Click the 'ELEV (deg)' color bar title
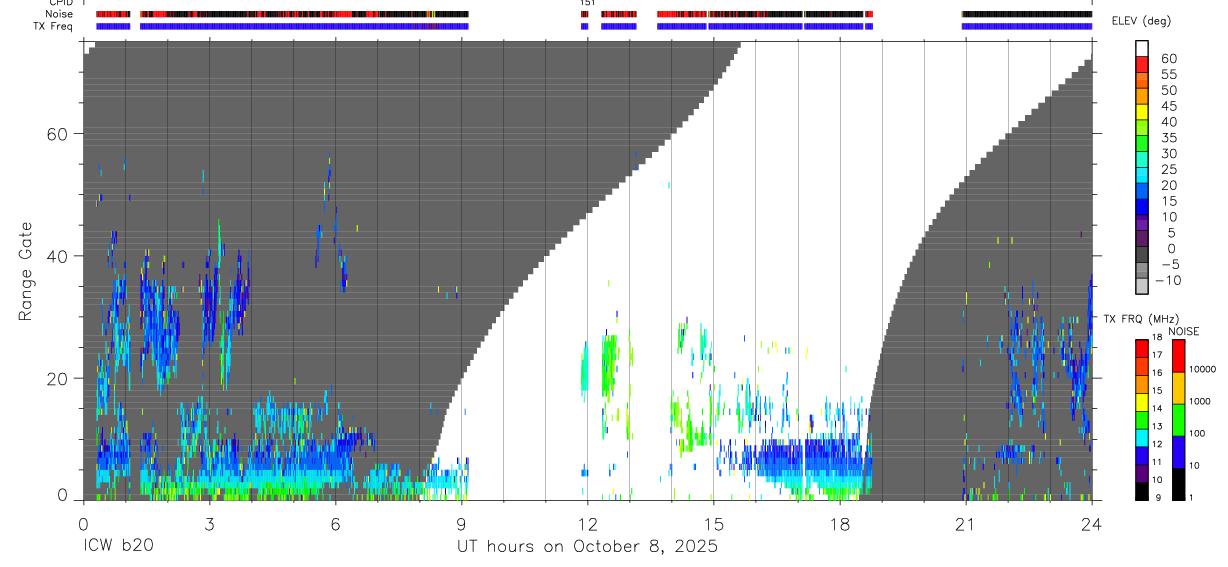Viewport: 1228px width, 567px height. coord(1142,21)
